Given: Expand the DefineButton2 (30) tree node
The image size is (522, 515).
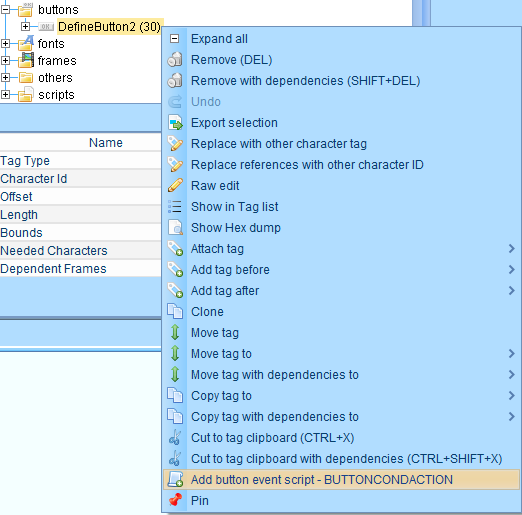Looking at the screenshot, I should [x=25, y=26].
